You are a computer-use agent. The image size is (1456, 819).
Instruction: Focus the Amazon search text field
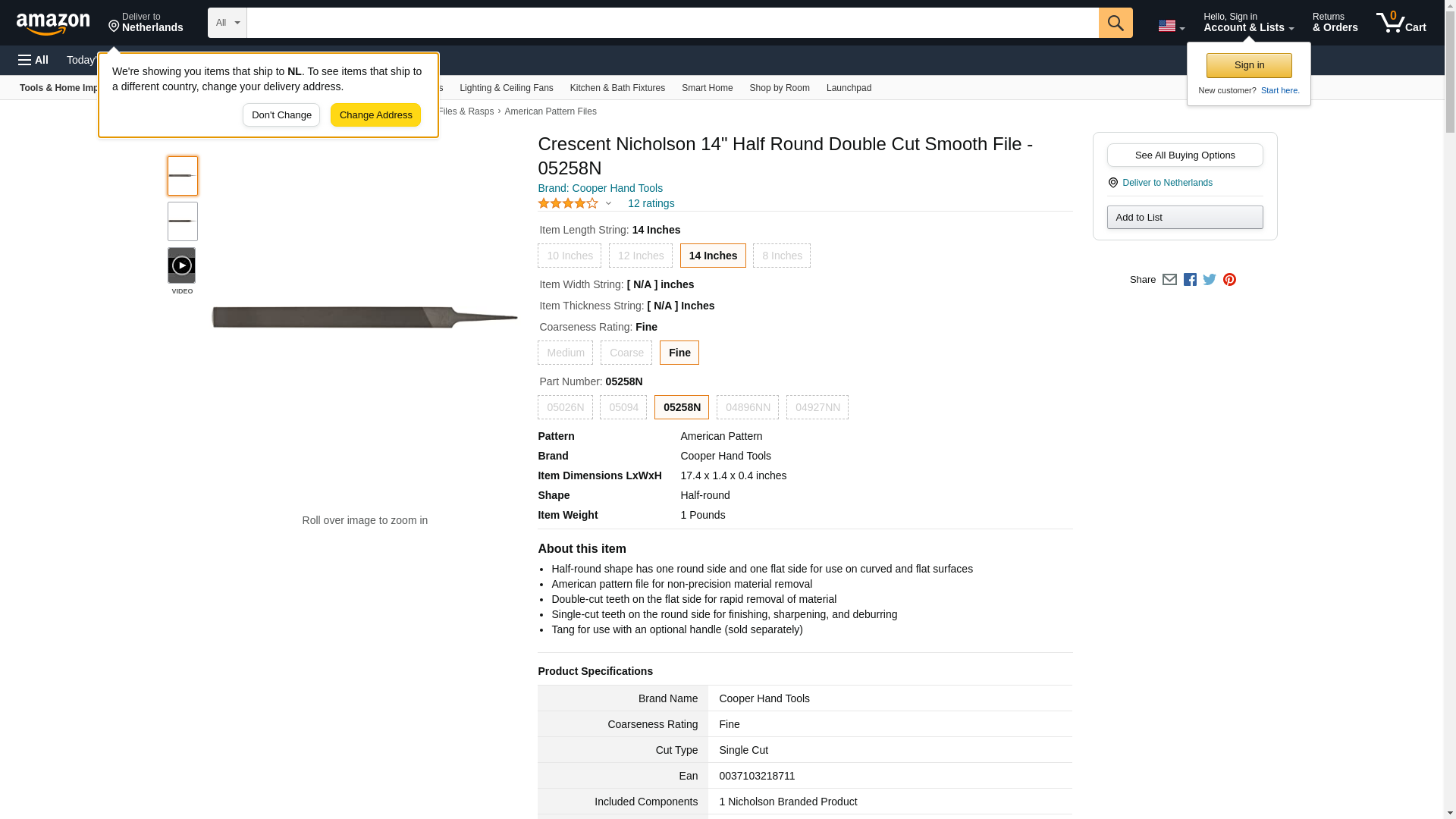tap(672, 23)
